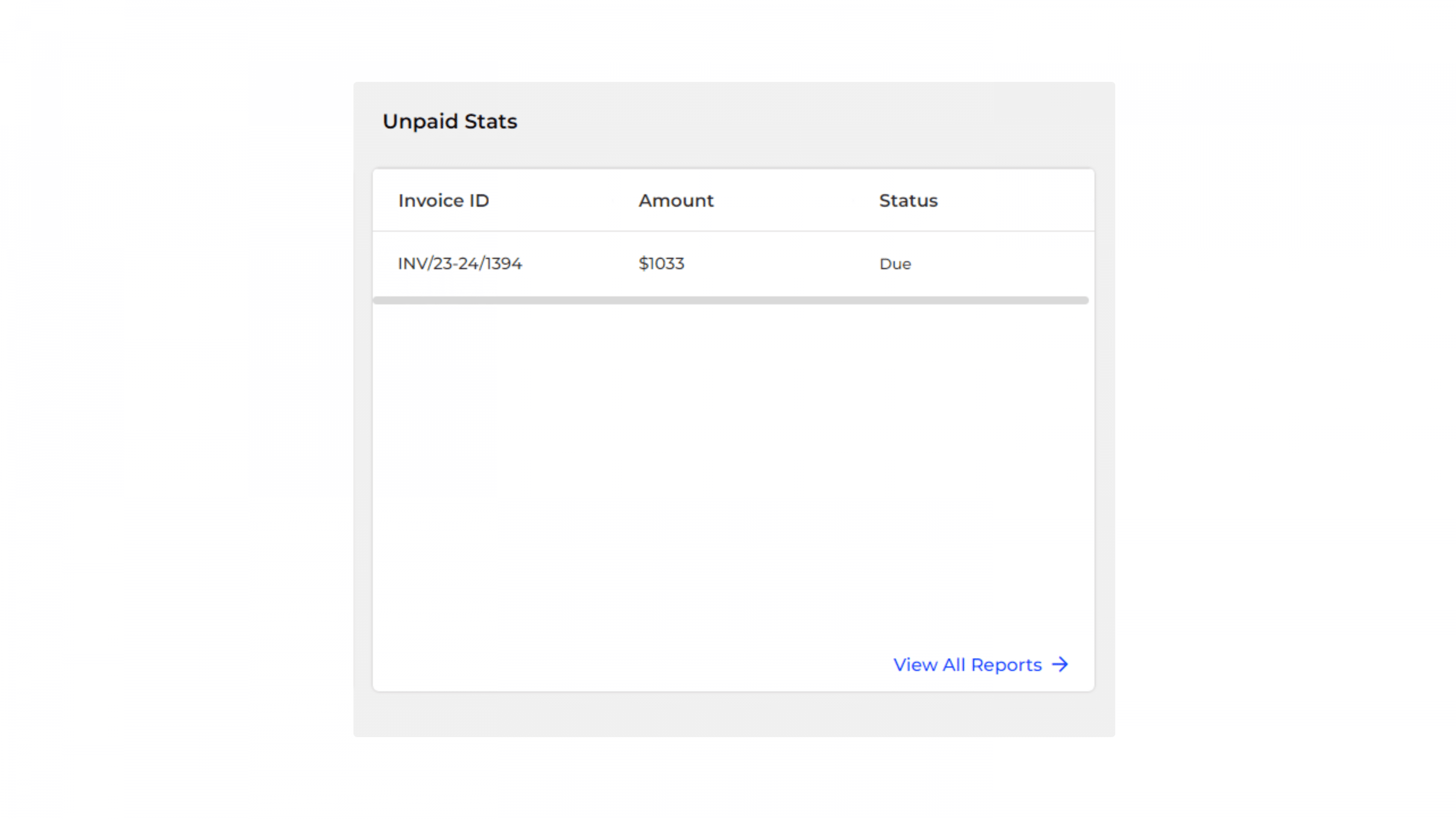Click the Status column header
This screenshot has height=819, width=1456.
tap(908, 201)
